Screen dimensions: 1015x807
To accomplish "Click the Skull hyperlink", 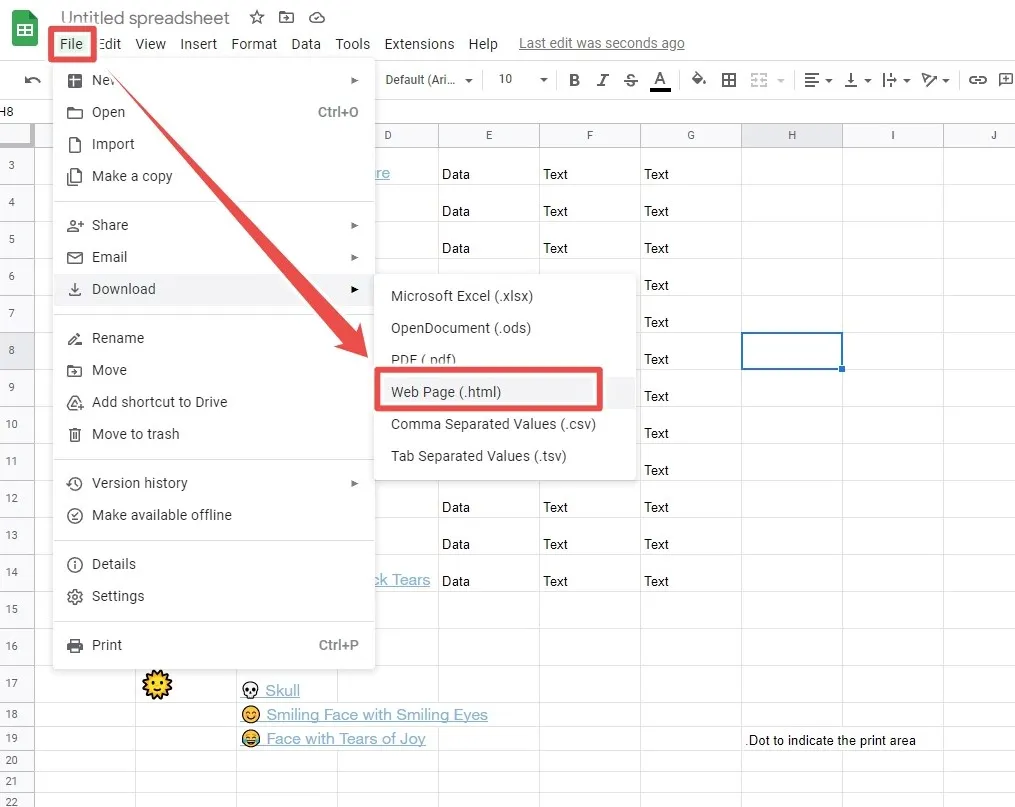I will click(x=282, y=691).
